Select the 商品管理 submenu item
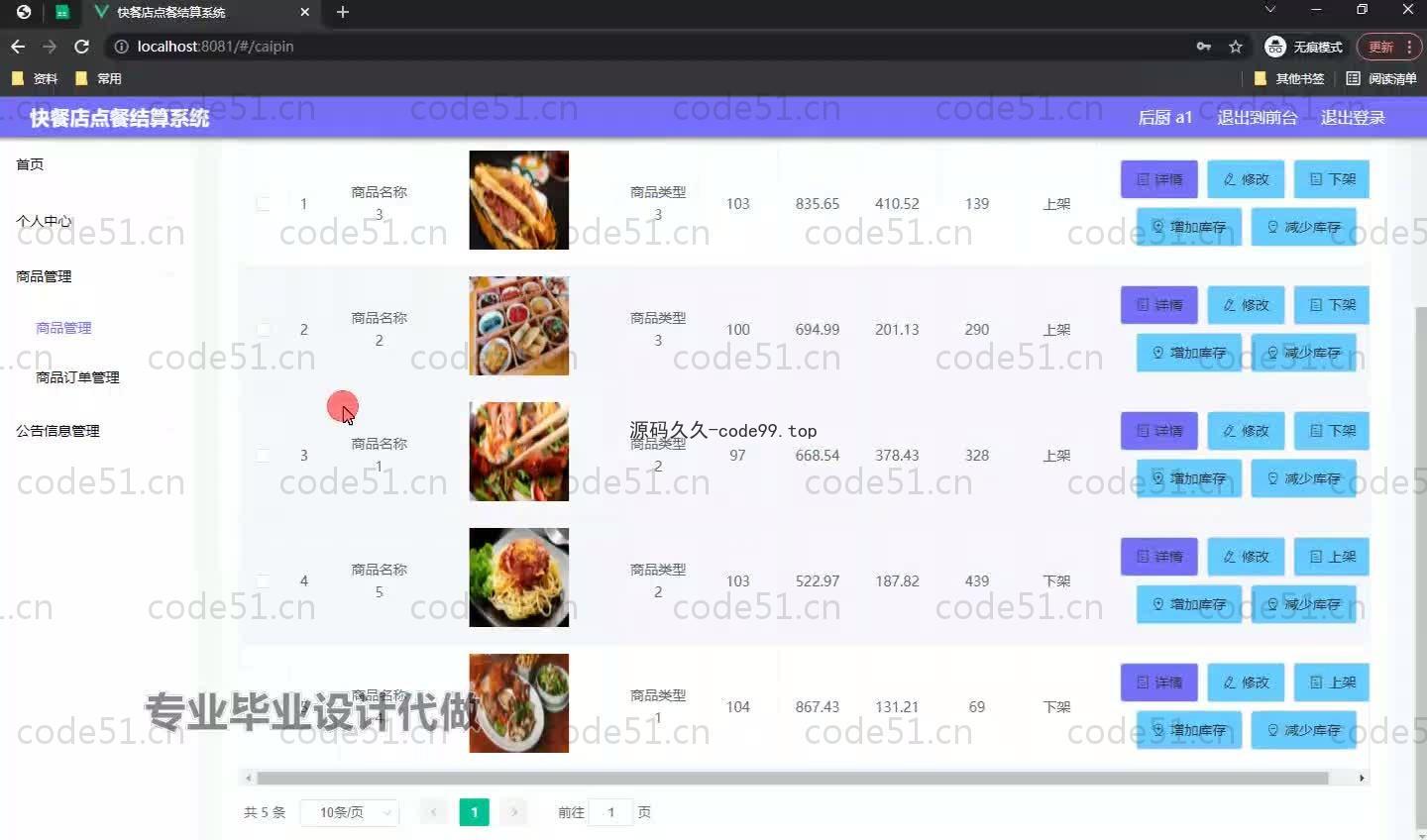Image resolution: width=1427 pixels, height=840 pixels. pos(63,328)
